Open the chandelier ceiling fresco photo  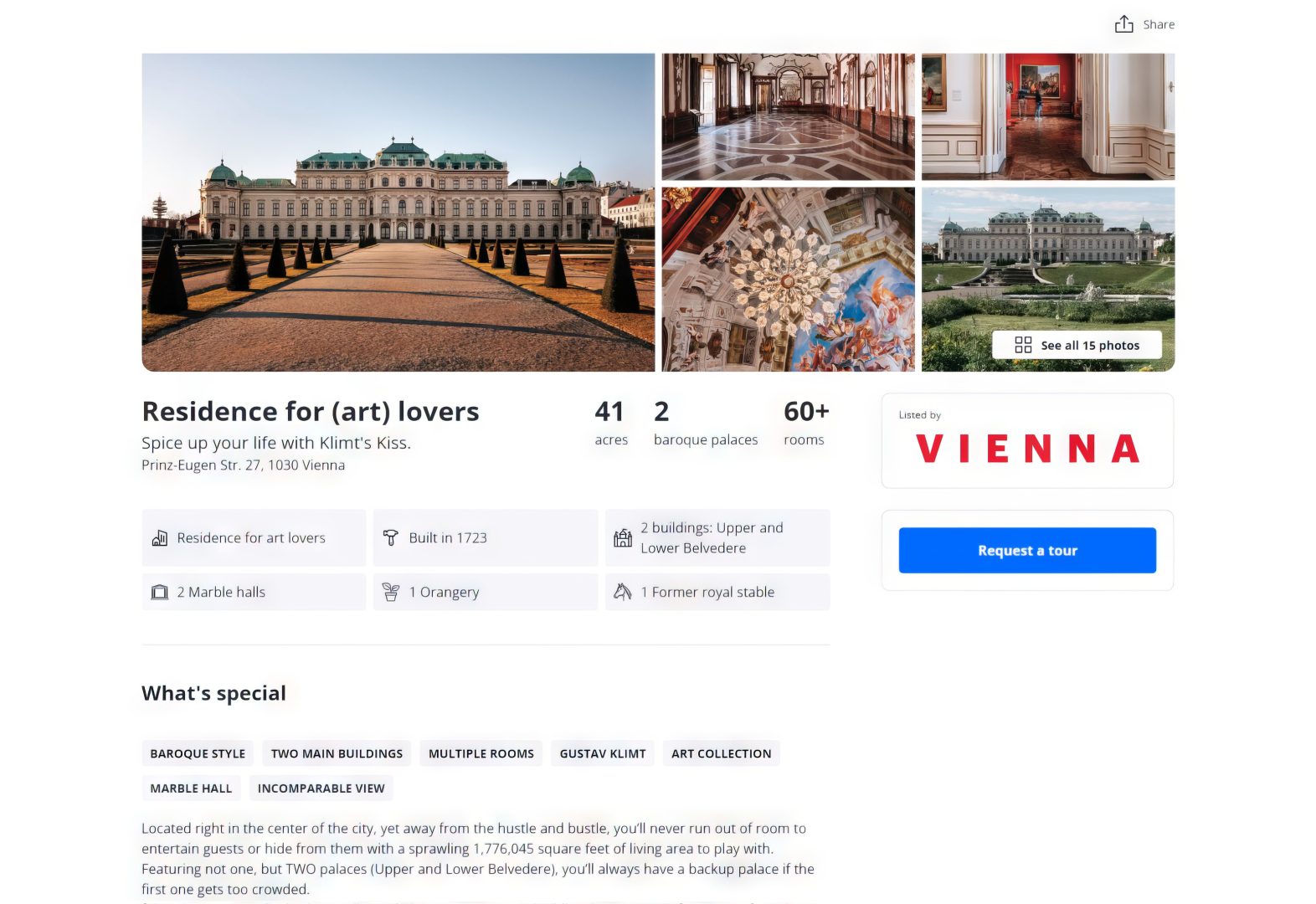(x=788, y=279)
